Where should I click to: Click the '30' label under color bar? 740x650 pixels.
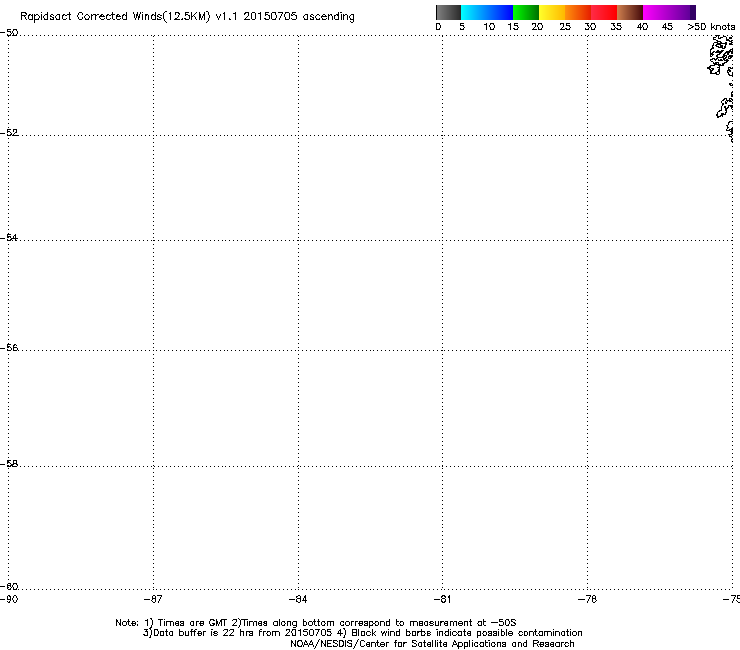[590, 27]
